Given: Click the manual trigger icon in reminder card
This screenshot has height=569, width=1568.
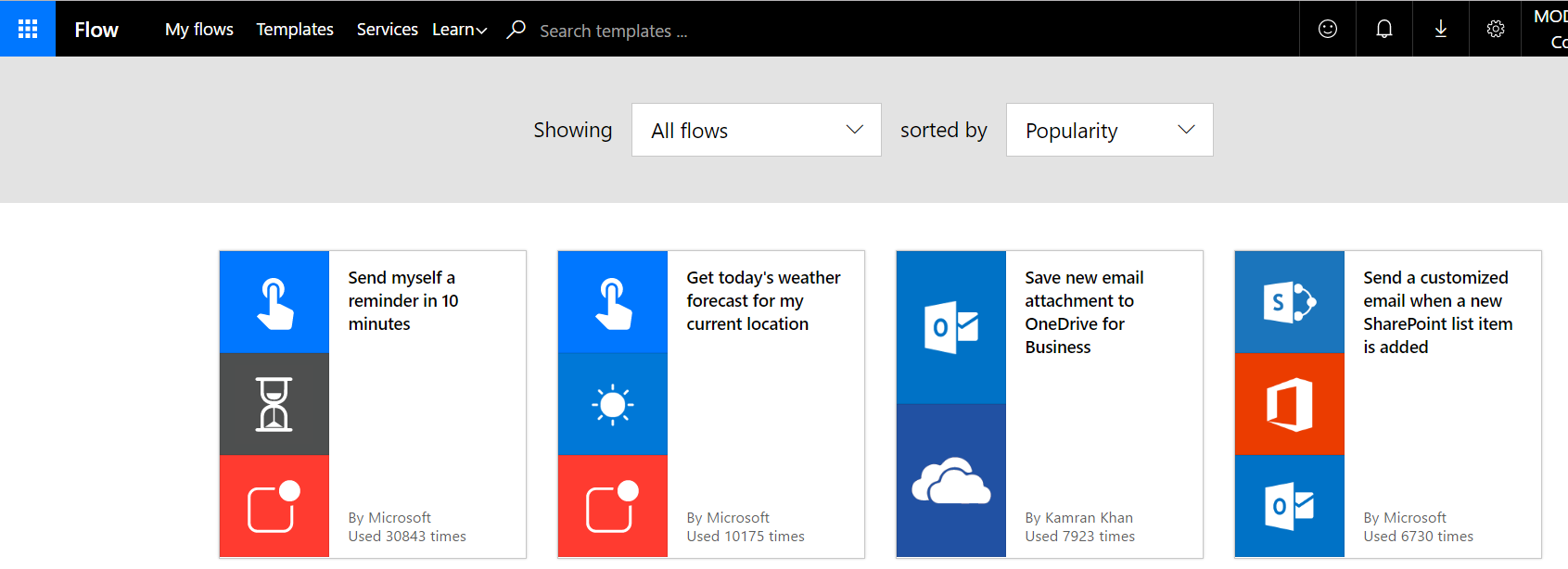Looking at the screenshot, I should point(274,302).
